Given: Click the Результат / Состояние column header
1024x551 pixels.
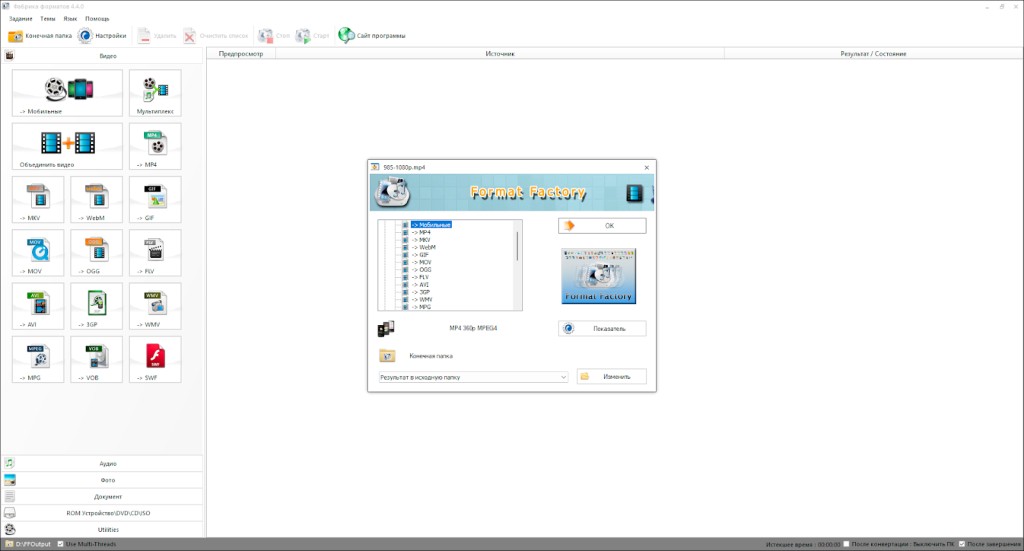Looking at the screenshot, I should pyautogui.click(x=873, y=54).
